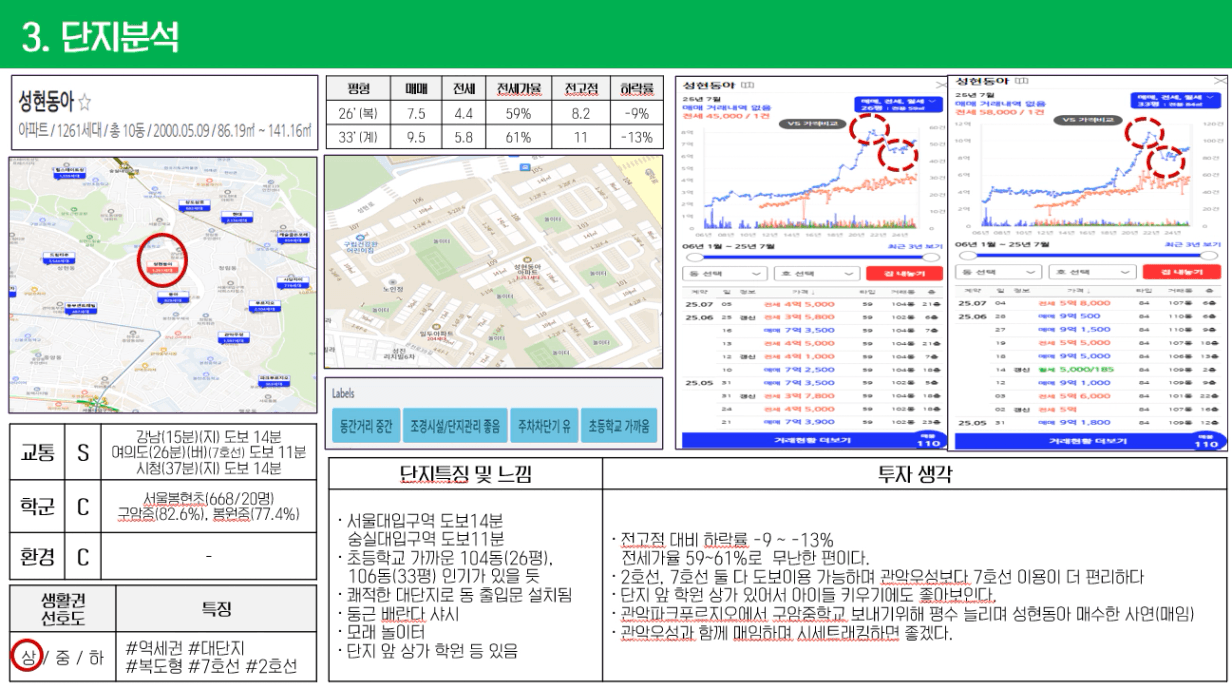Click the favorite star beside the 성현동아 title
The width and height of the screenshot is (1232, 689).
click(85, 101)
